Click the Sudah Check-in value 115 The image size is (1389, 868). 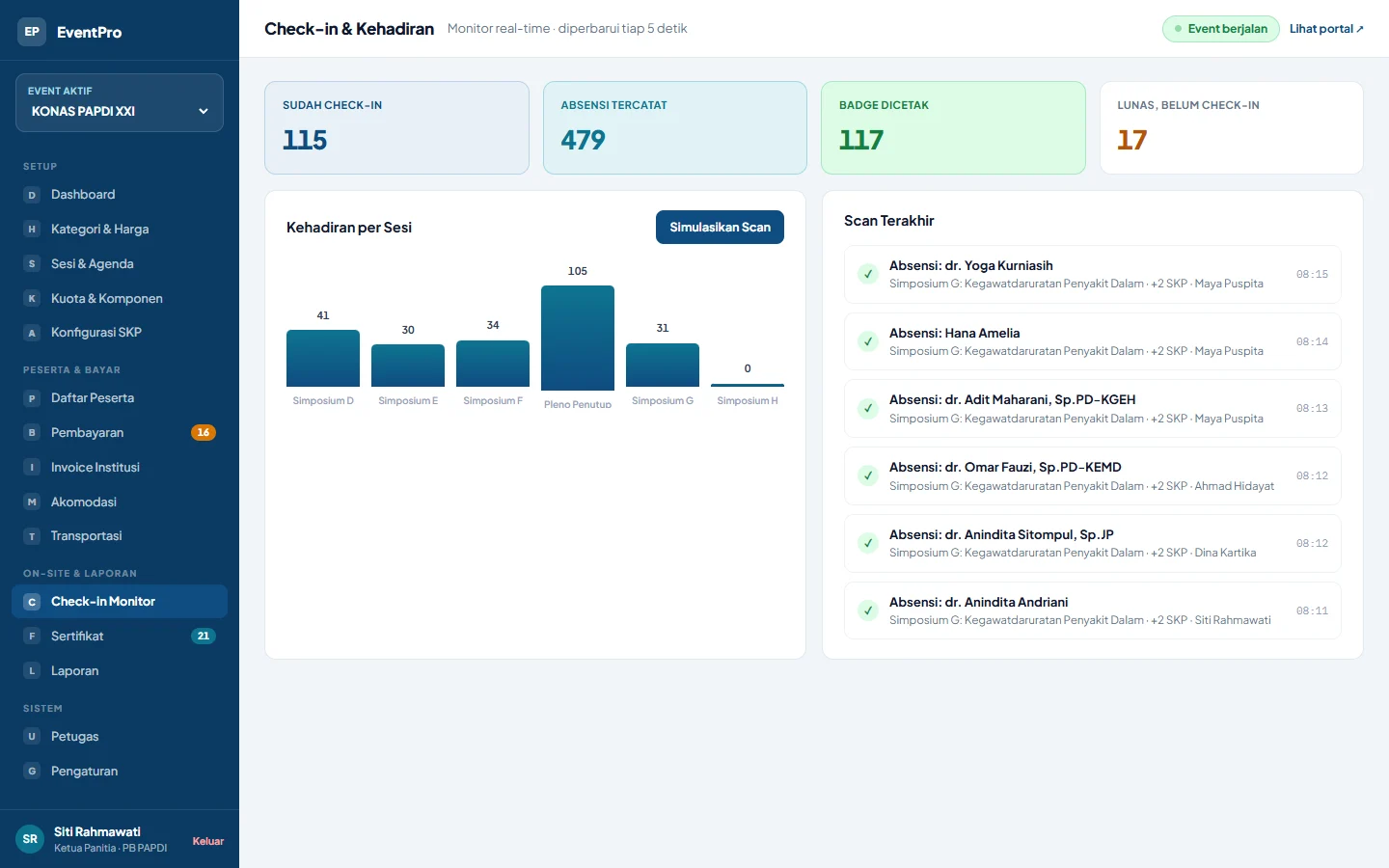click(305, 141)
